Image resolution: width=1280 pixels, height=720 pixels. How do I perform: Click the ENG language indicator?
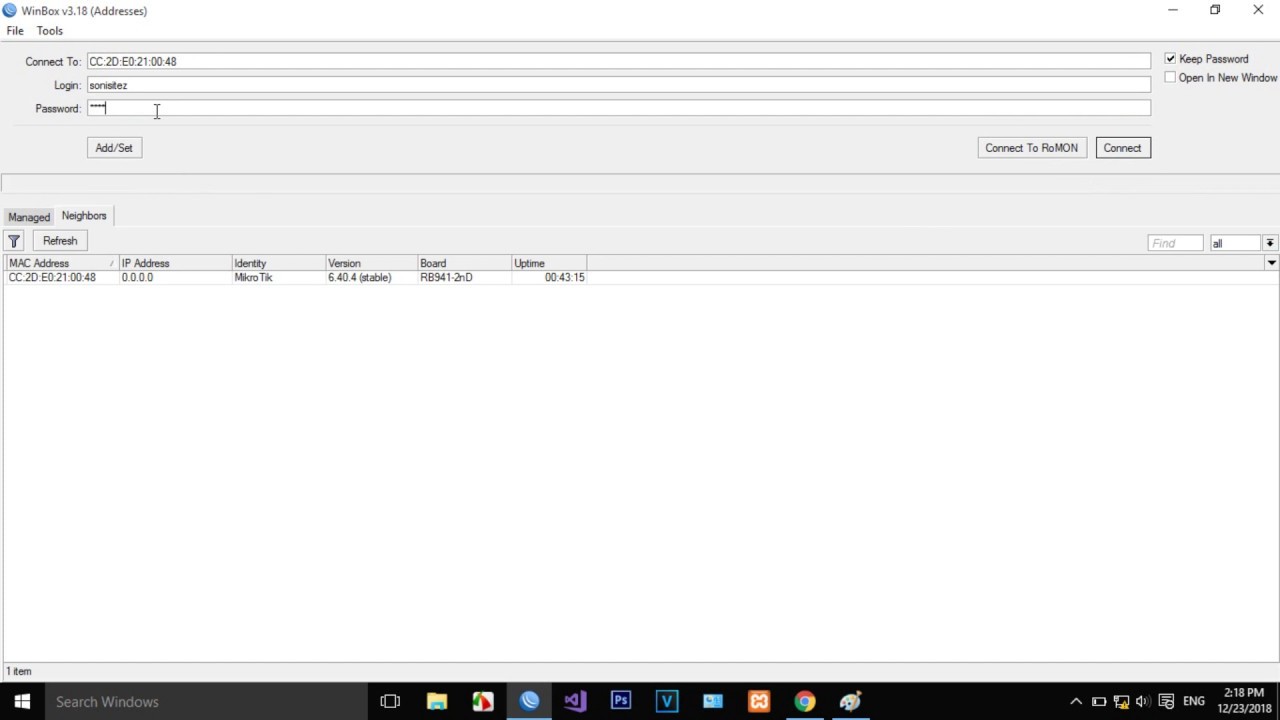pos(1194,701)
